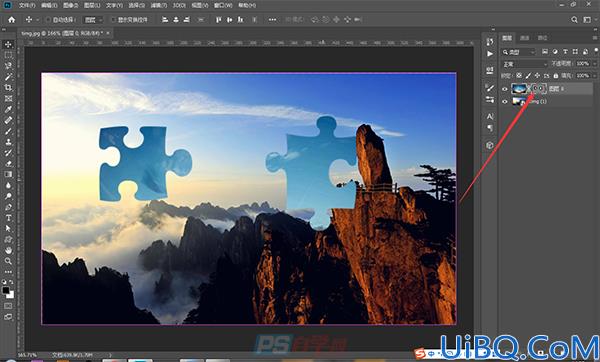The image size is (600, 362).
Task: Select the Zoom tool
Action: click(x=8, y=261)
